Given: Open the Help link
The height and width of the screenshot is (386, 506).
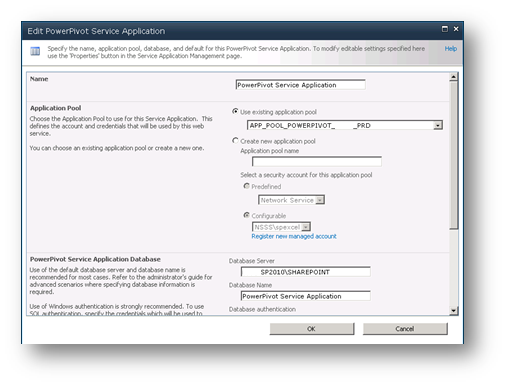Looking at the screenshot, I should pos(451,49).
